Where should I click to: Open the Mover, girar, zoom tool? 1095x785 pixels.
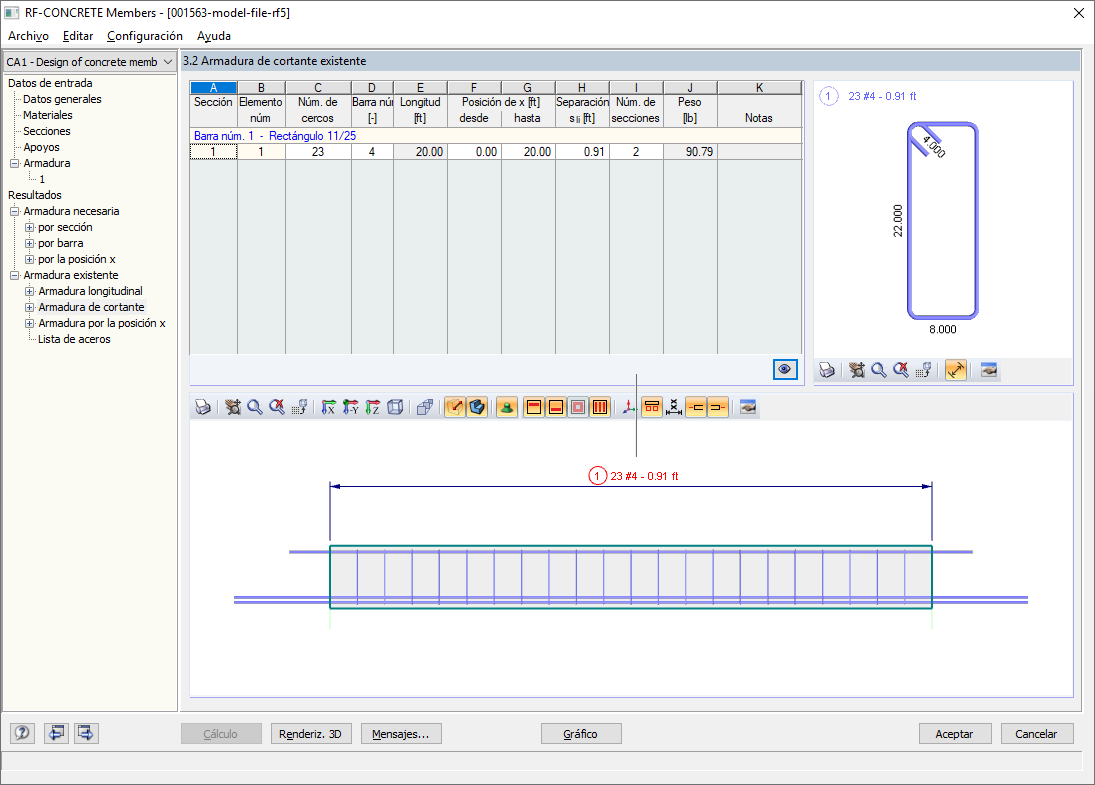click(x=233, y=407)
